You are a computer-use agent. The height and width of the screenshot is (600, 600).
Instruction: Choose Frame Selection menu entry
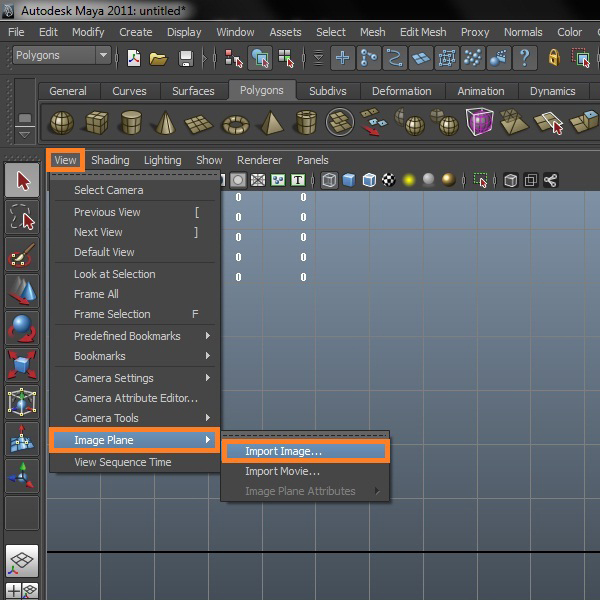pos(135,314)
